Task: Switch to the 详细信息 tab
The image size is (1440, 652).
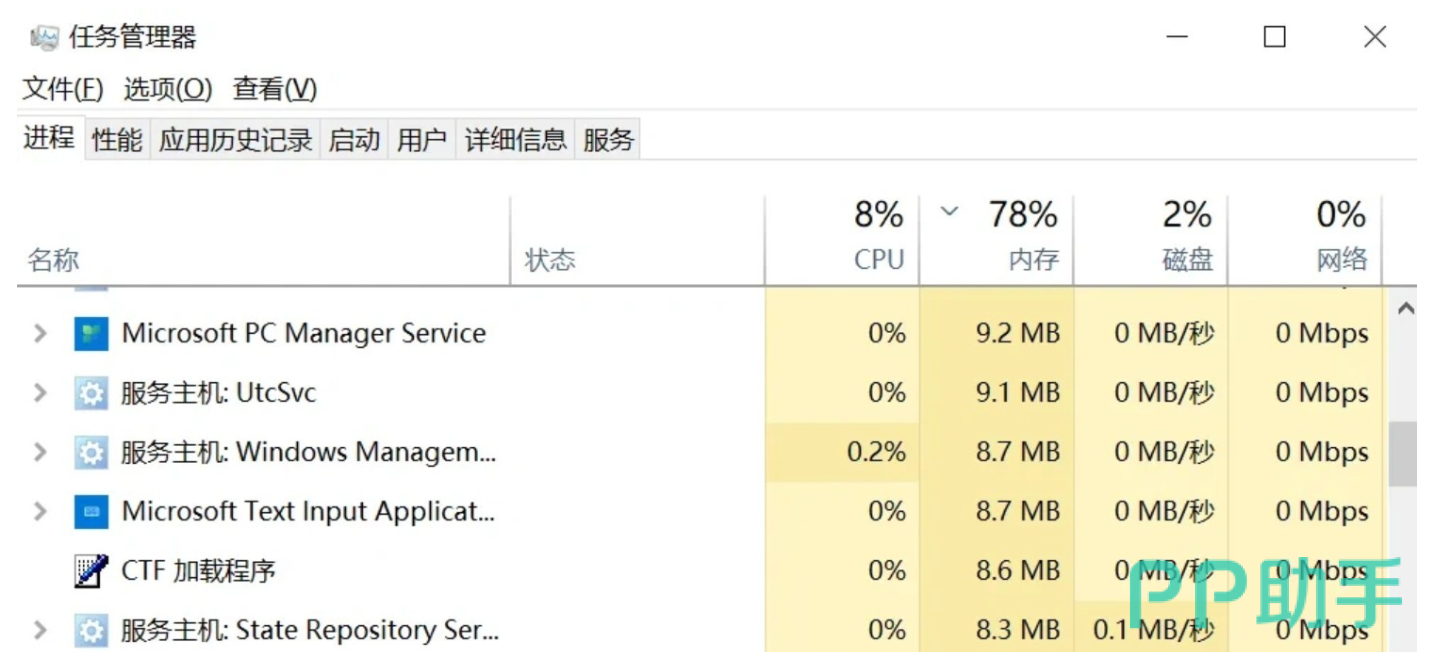Action: (x=516, y=140)
